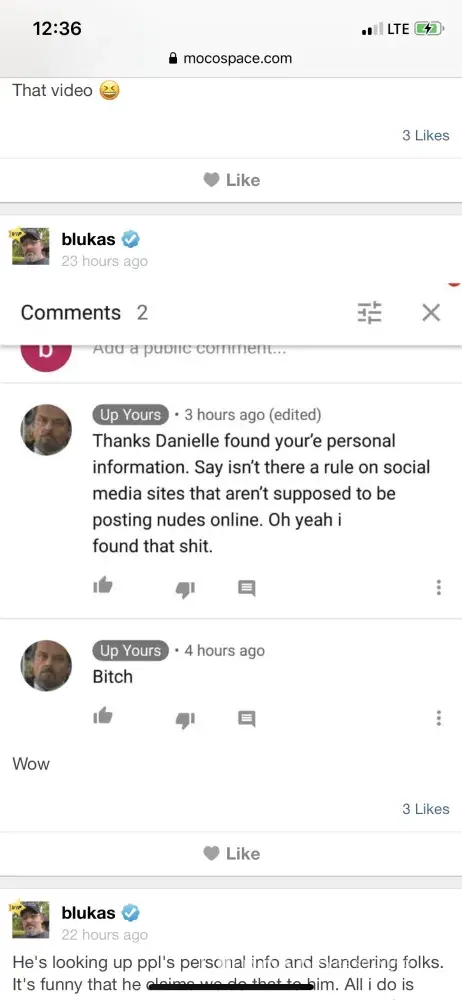Screen dimensions: 462x1000
Task: Thumbs up the 'Thanks Danielle' comment
Action: [x=103, y=585]
